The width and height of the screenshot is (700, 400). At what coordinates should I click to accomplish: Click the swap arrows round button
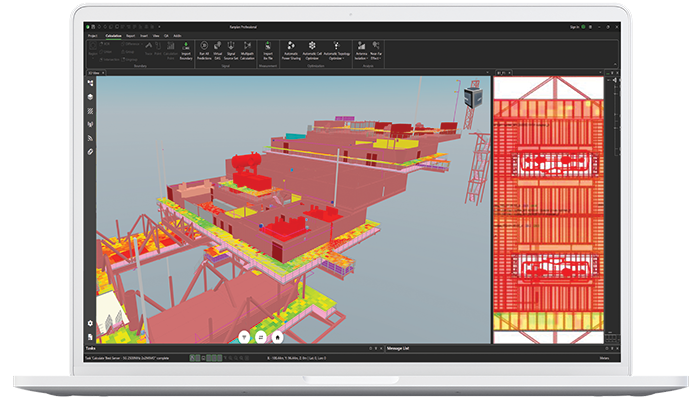(x=261, y=337)
